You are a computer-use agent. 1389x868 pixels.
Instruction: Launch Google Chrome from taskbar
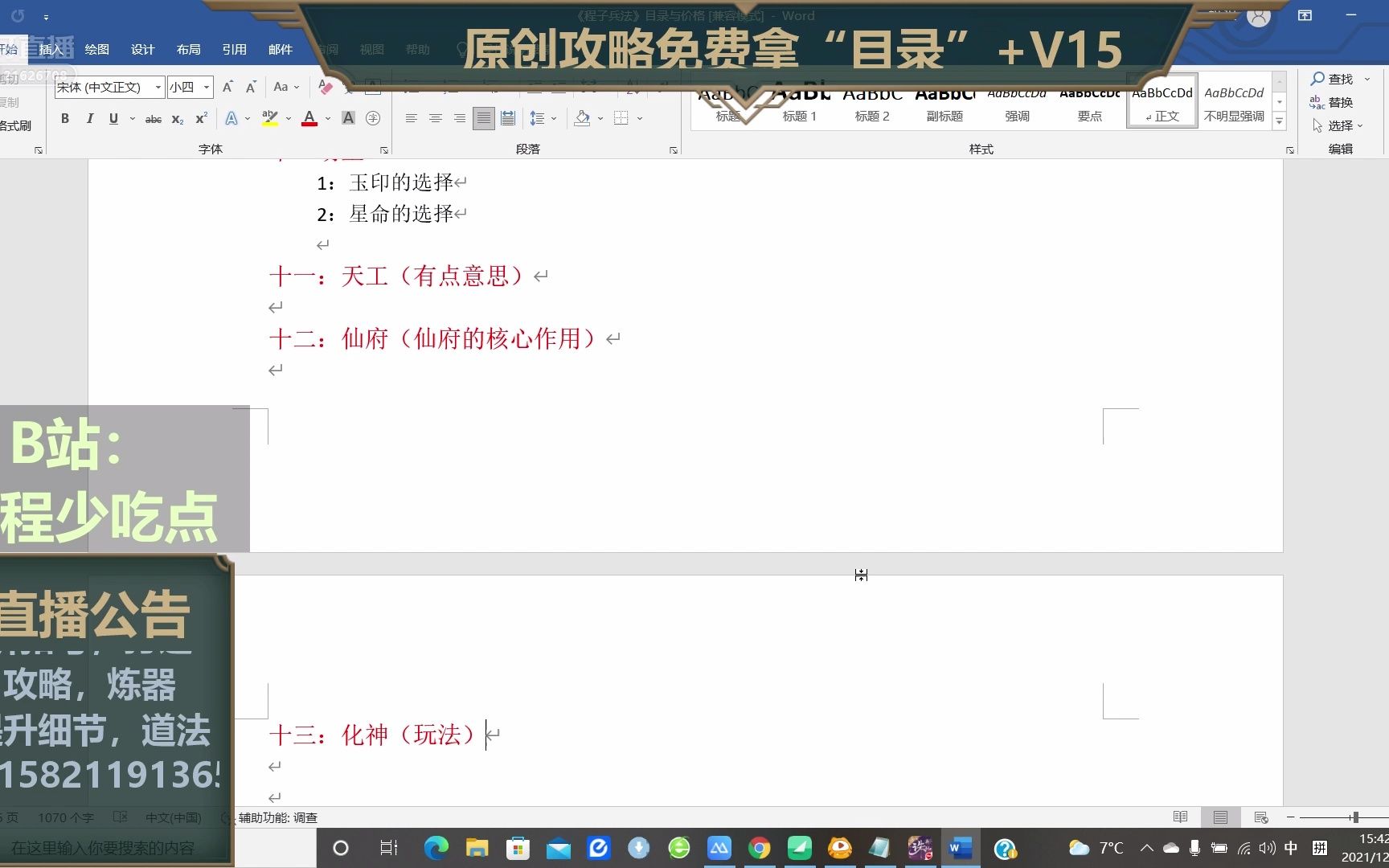pyautogui.click(x=759, y=848)
